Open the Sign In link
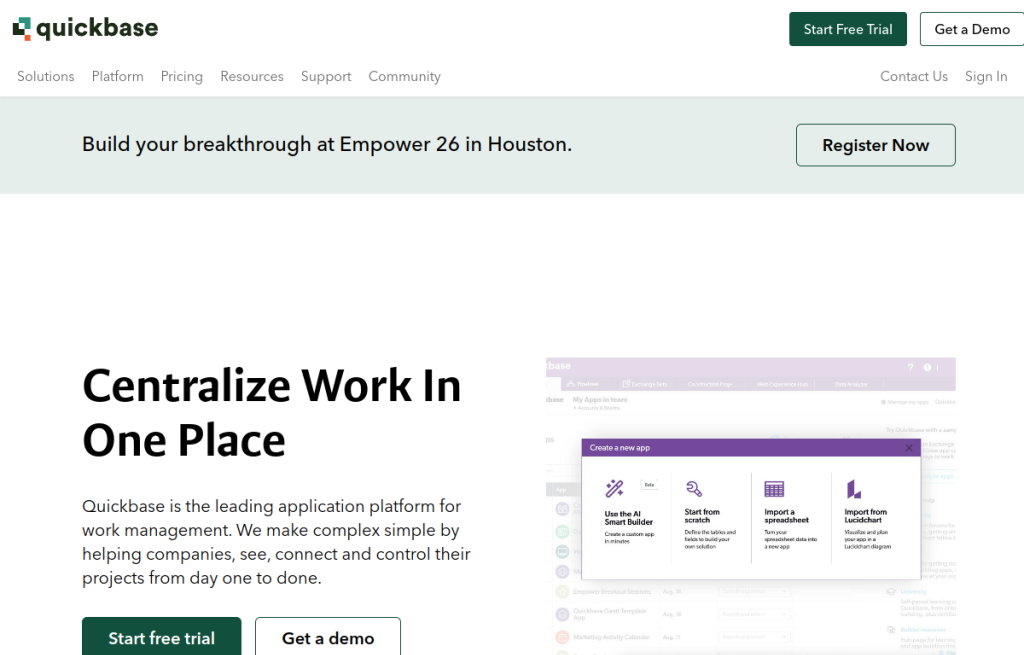 [x=985, y=76]
